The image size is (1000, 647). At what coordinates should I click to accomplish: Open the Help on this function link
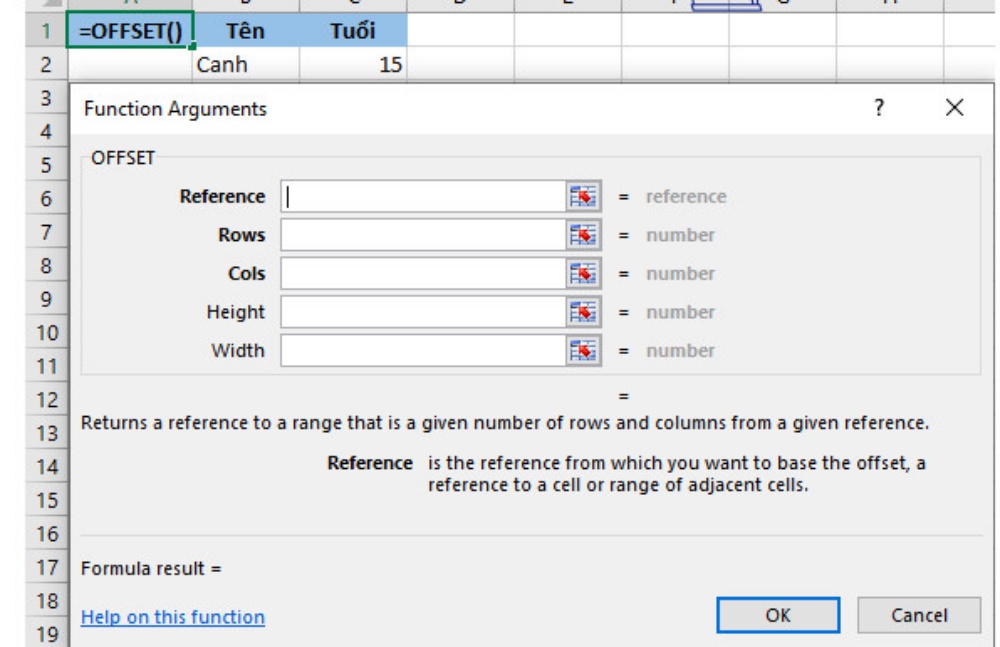(x=173, y=617)
